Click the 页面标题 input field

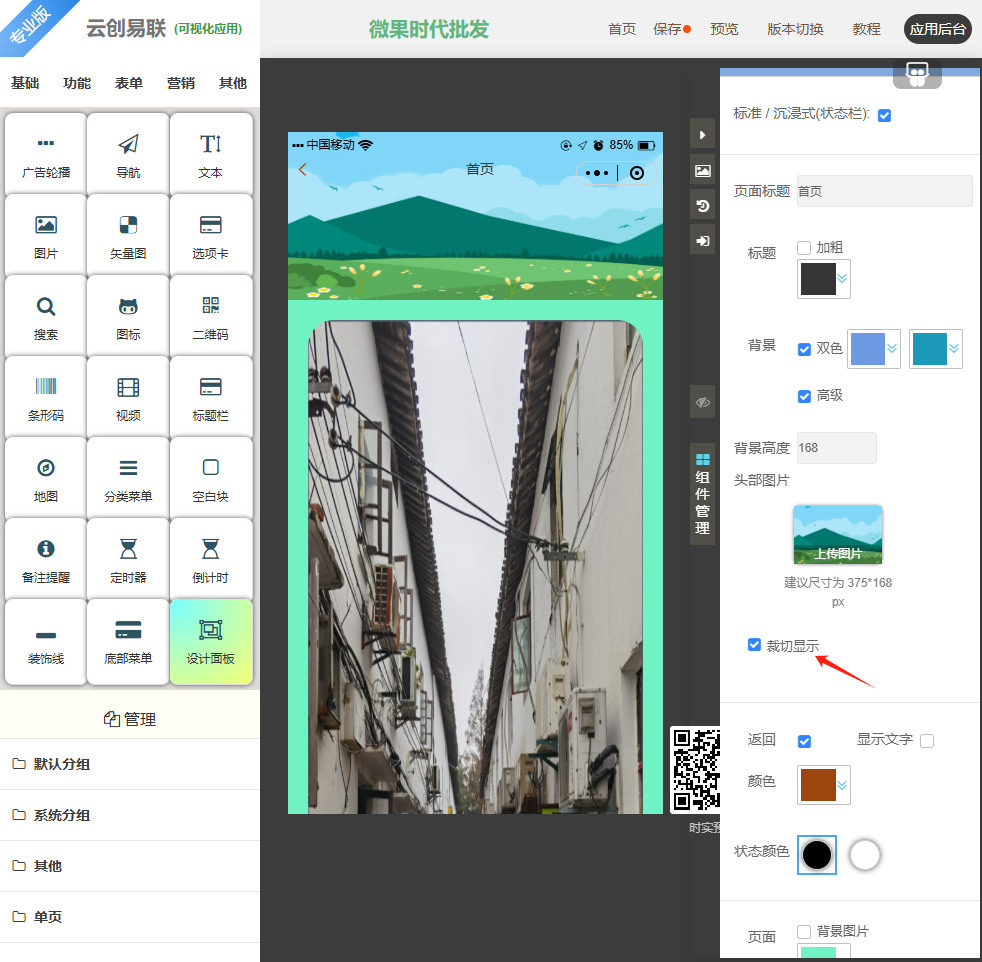coord(884,191)
